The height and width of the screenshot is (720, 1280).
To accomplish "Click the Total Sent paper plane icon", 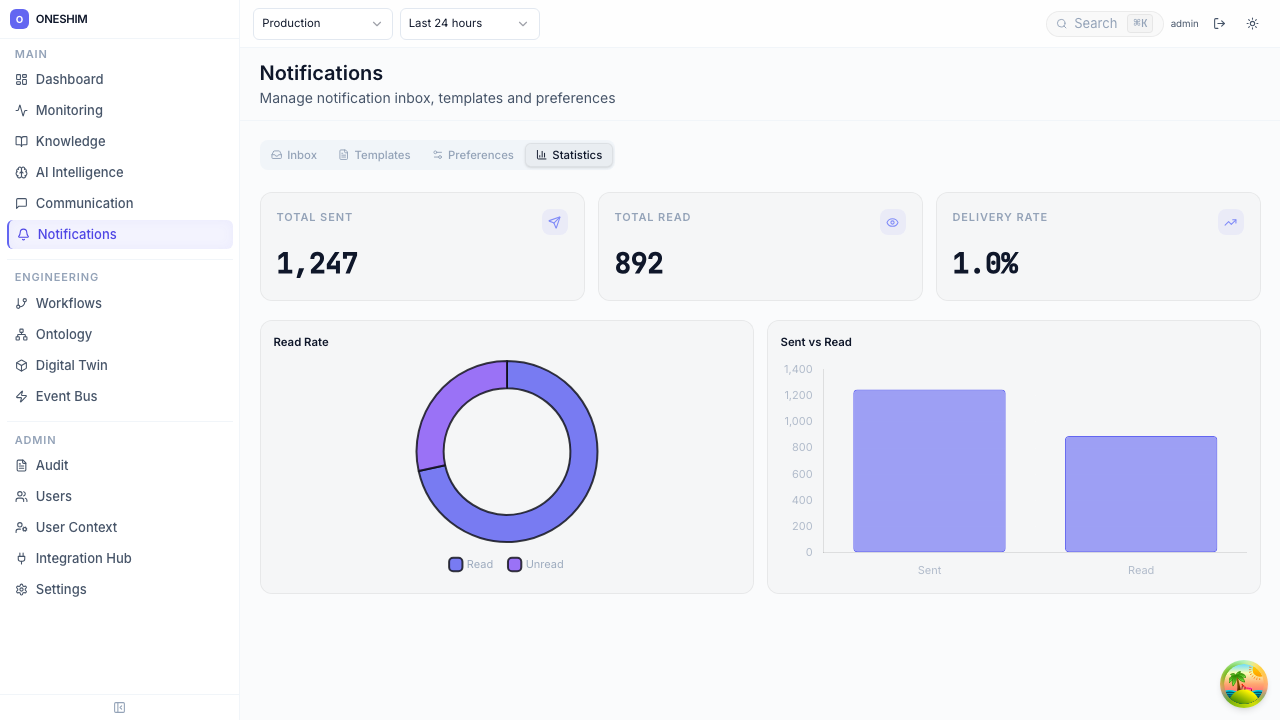I will coord(554,223).
